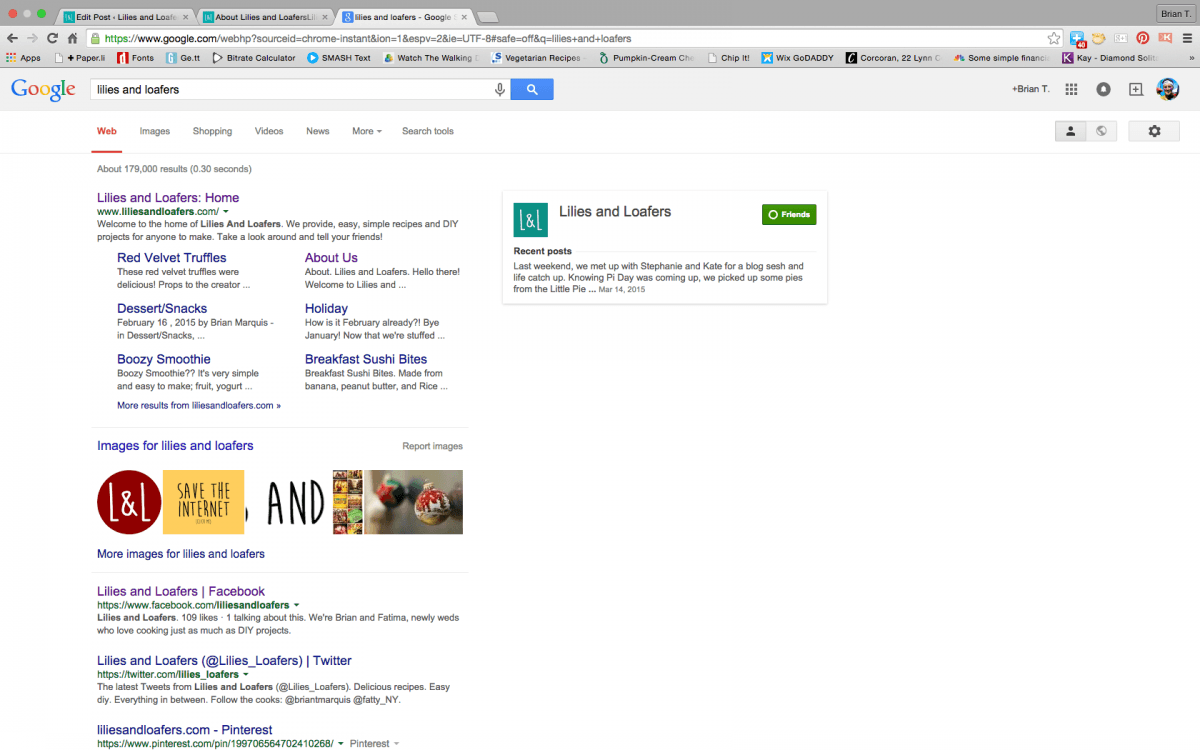Expand arrow next to www.liliesandloafers.com URL
The width and height of the screenshot is (1200, 750).
pos(226,212)
